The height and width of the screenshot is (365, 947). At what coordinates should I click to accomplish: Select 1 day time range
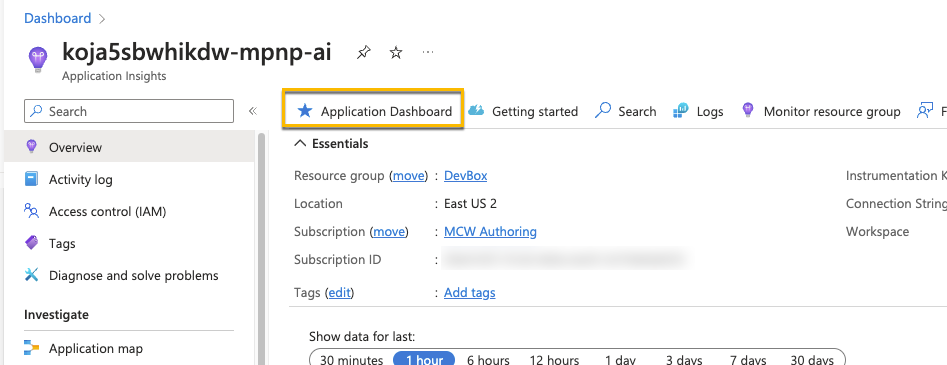coord(620,360)
